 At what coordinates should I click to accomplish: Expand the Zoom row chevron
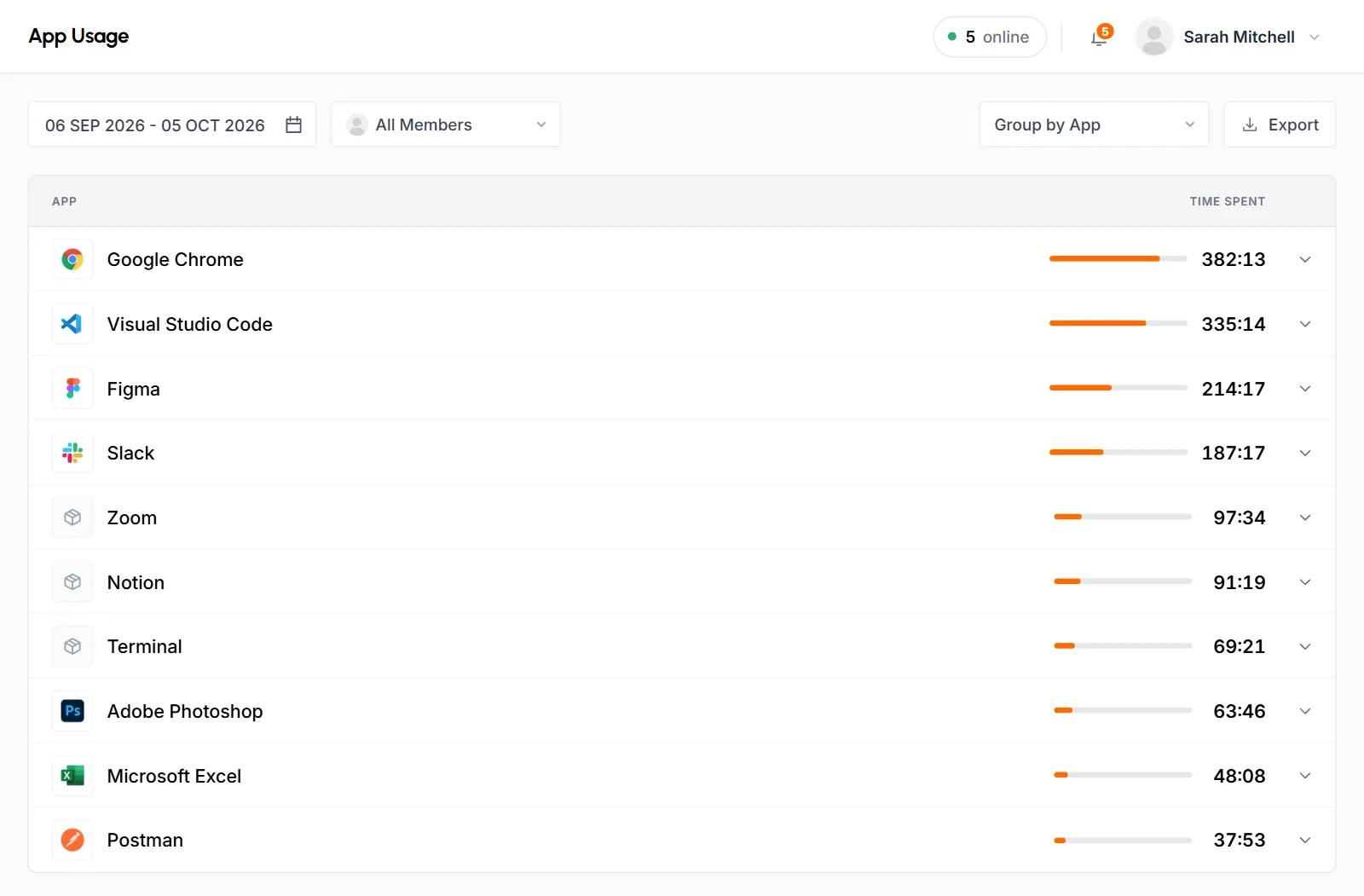[x=1305, y=517]
